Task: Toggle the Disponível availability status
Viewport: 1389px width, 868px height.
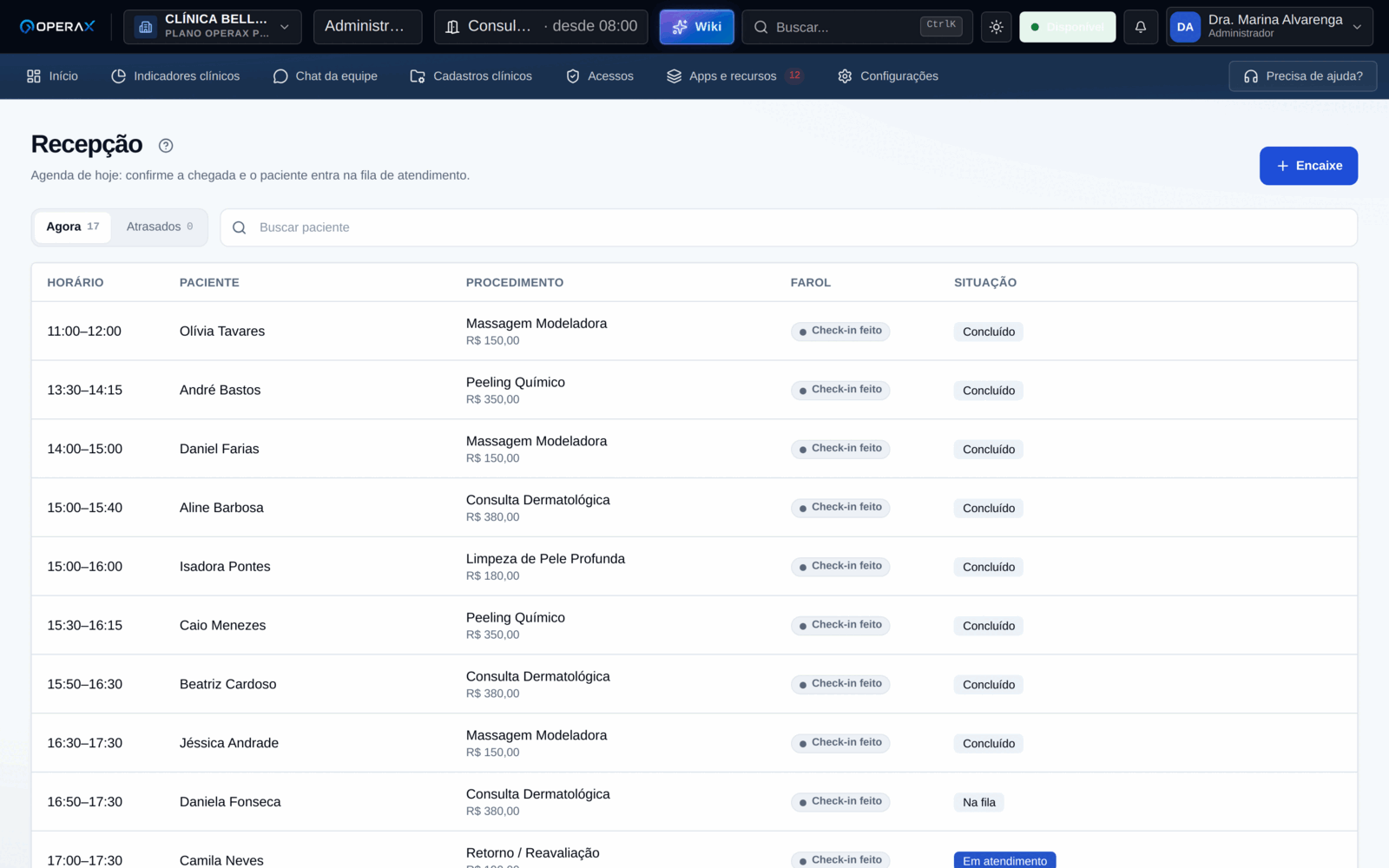Action: (x=1067, y=27)
